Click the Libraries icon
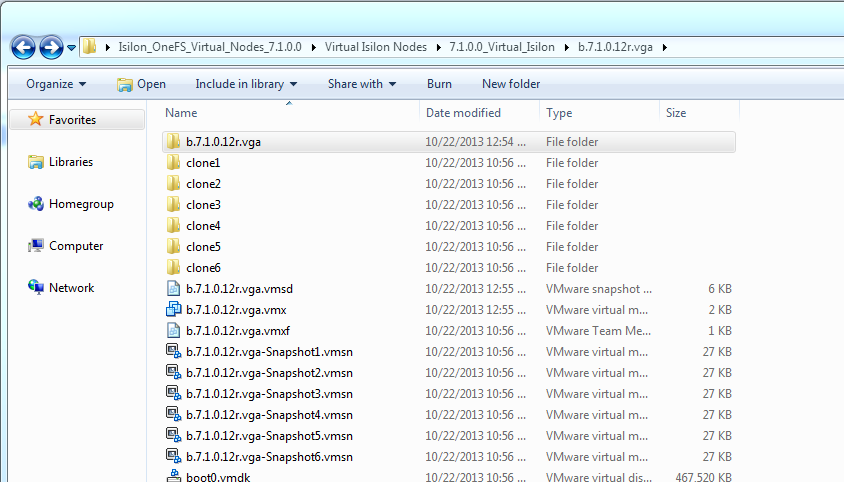This screenshot has width=844, height=482. tap(36, 162)
